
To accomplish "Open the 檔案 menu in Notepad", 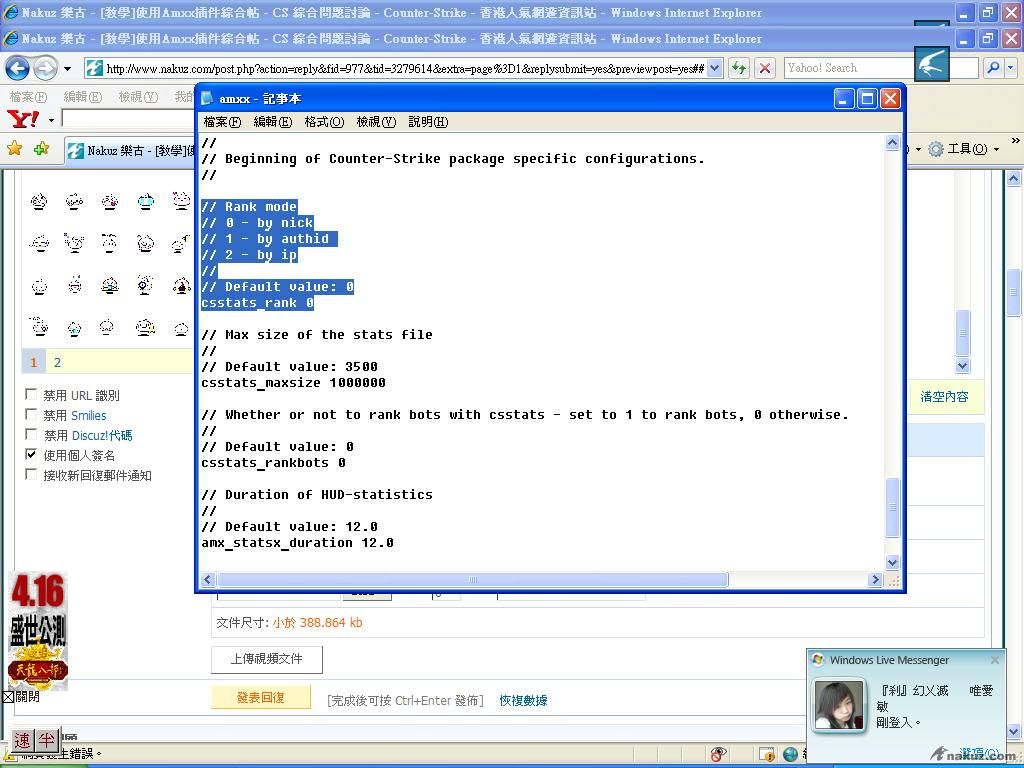I will pos(221,122).
